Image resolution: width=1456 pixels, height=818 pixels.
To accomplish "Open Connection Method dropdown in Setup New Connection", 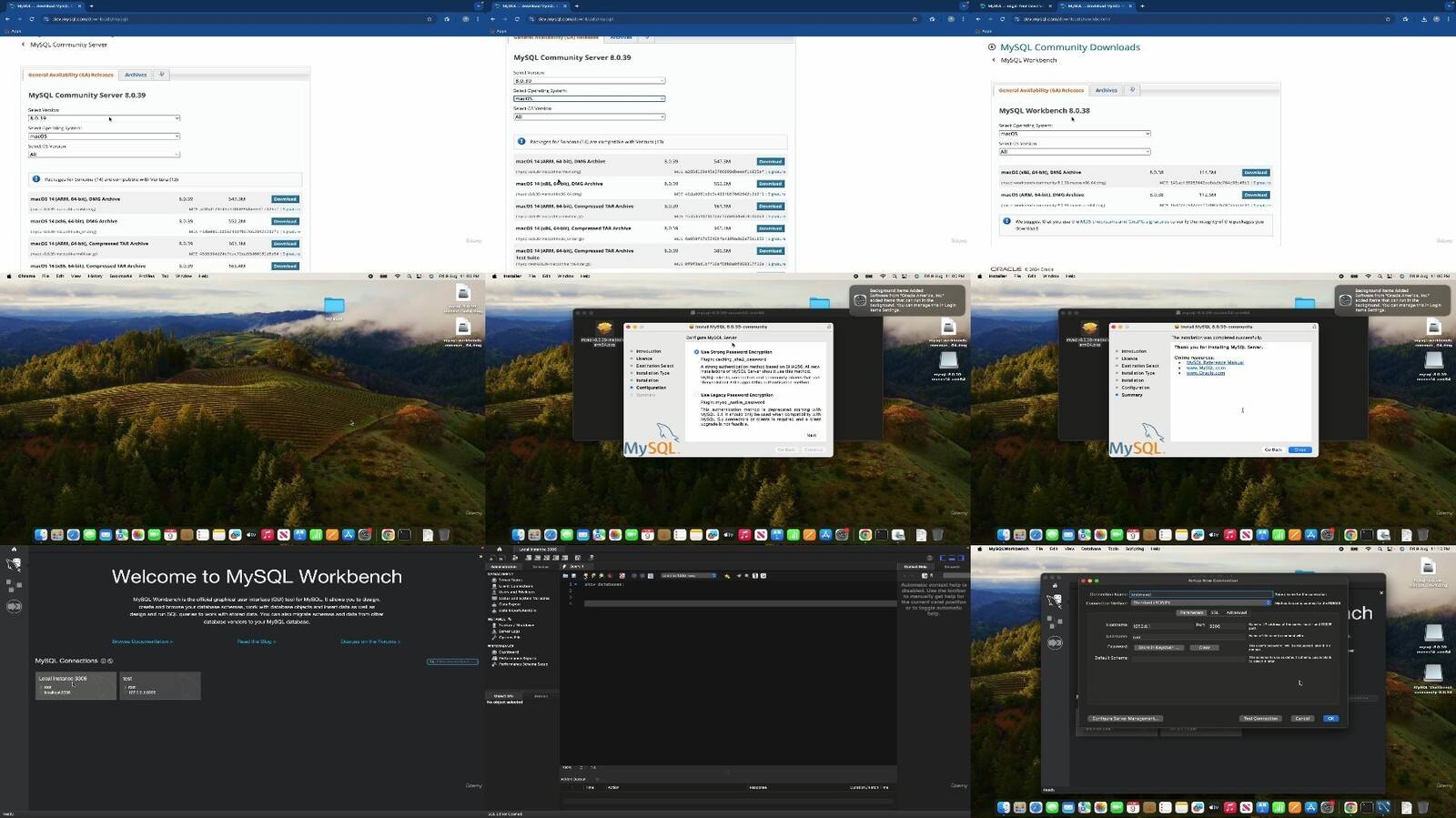I will coord(1200,602).
